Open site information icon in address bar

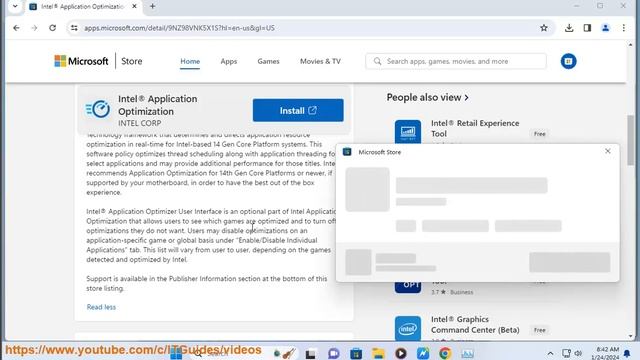pos(74,28)
